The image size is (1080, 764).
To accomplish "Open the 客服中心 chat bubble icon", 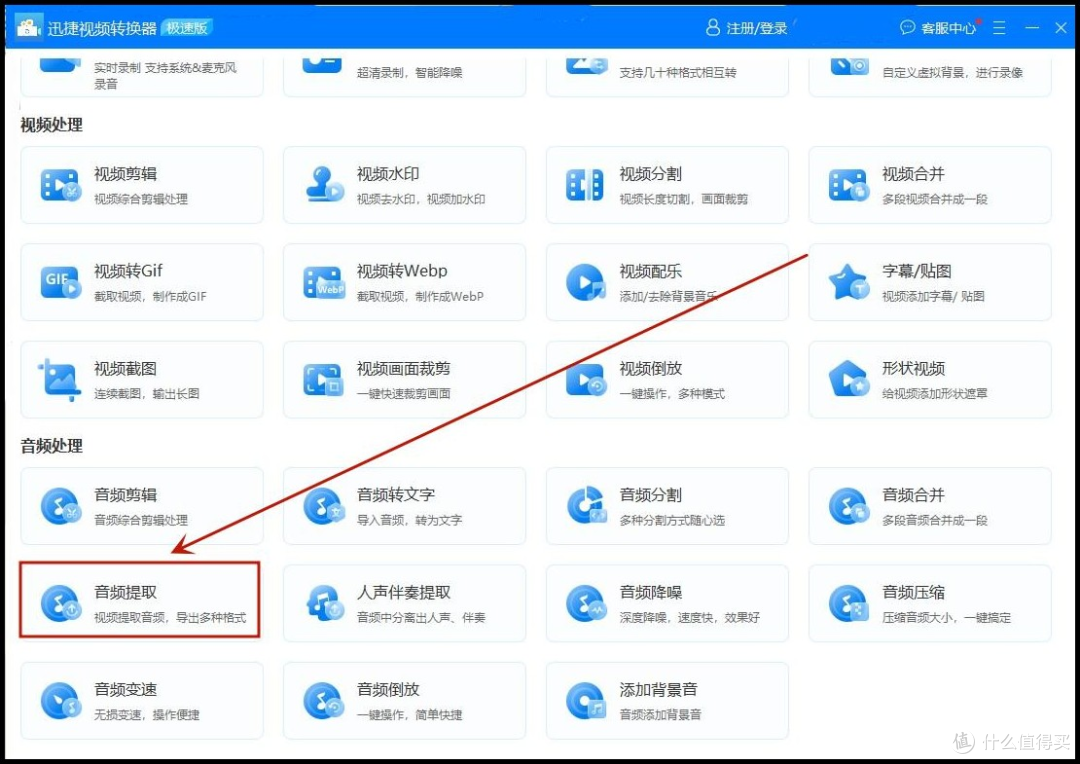I will 907,27.
